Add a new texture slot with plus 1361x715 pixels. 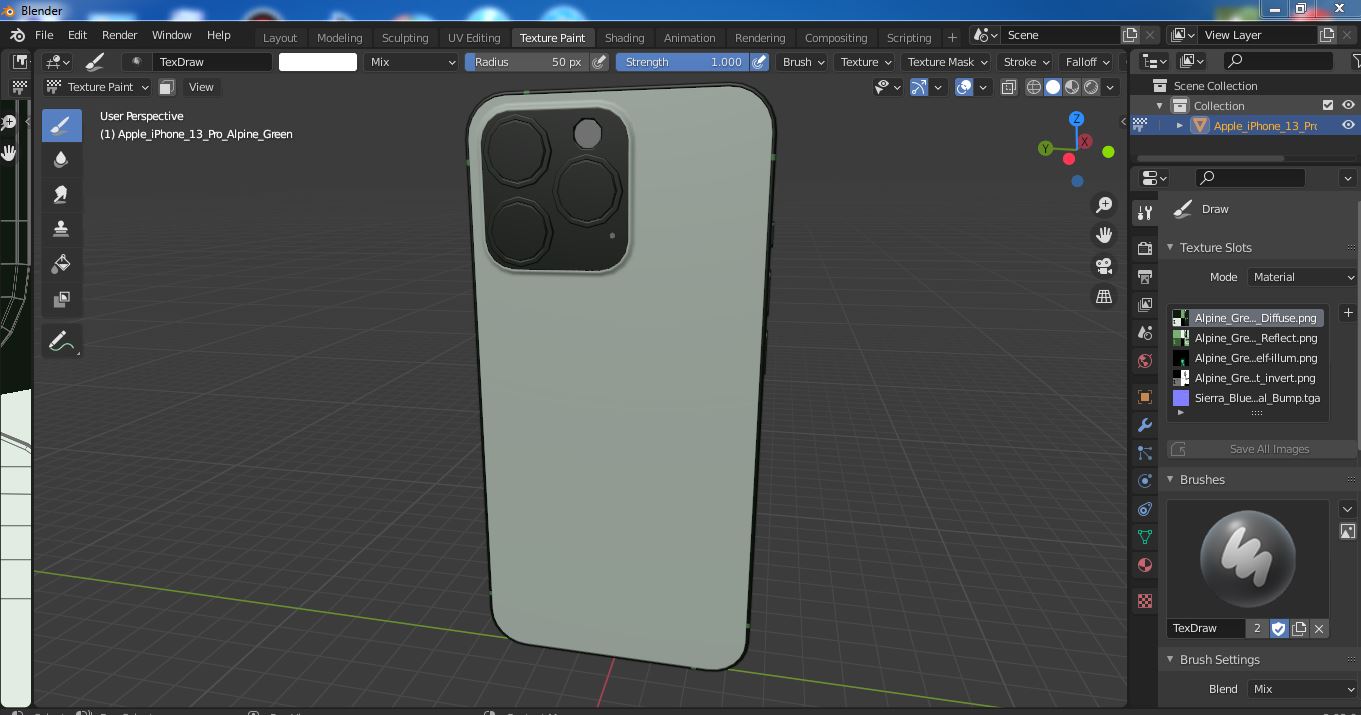click(x=1348, y=313)
